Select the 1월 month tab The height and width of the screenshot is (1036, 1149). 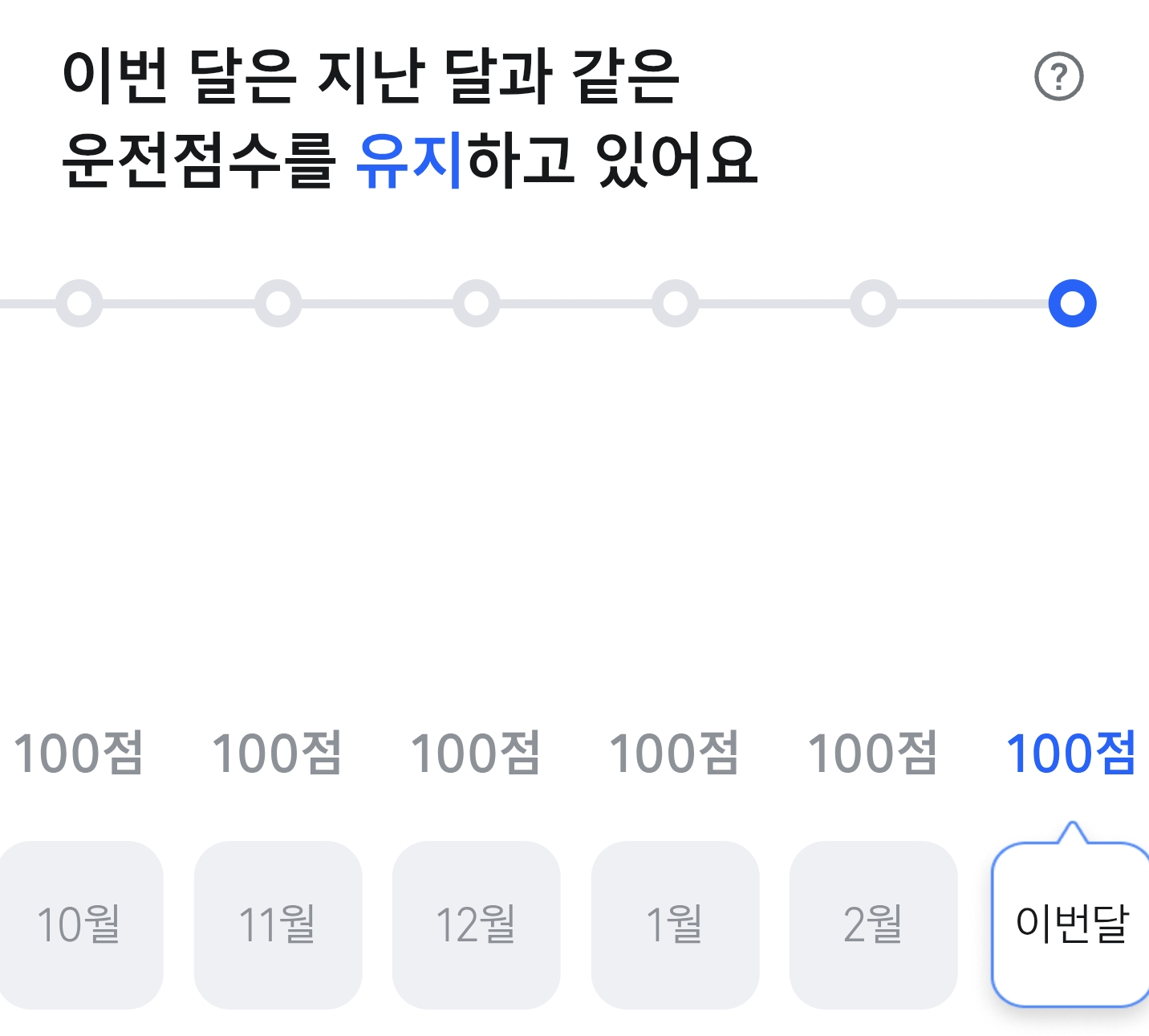click(x=675, y=924)
